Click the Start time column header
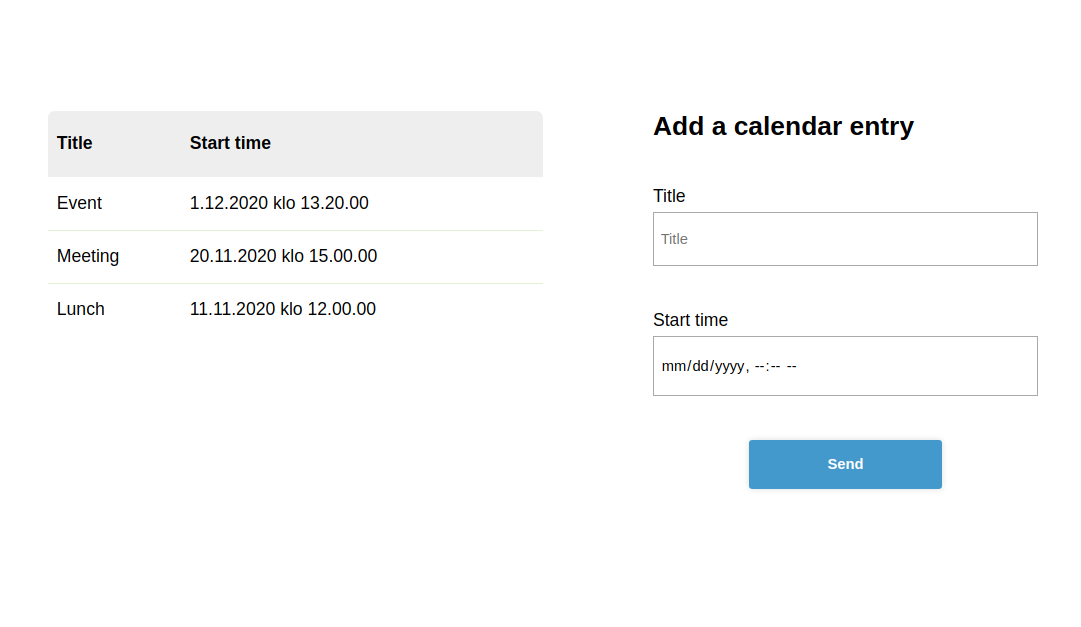 coord(230,143)
